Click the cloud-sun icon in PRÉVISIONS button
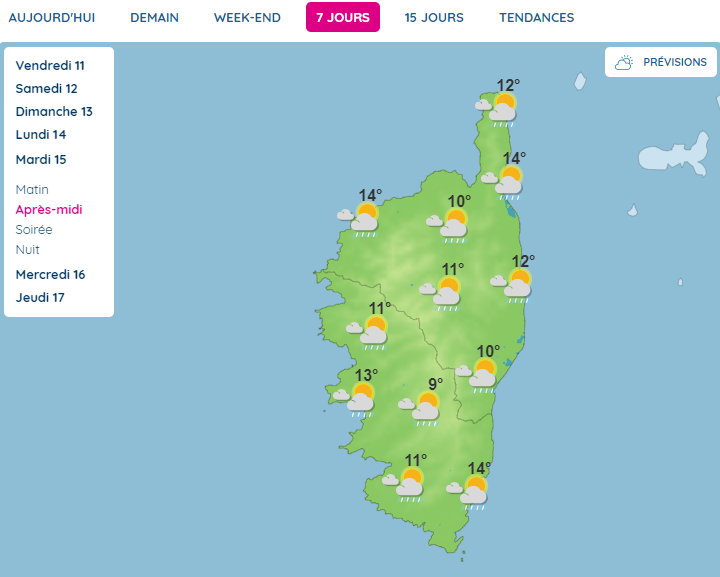 click(624, 62)
